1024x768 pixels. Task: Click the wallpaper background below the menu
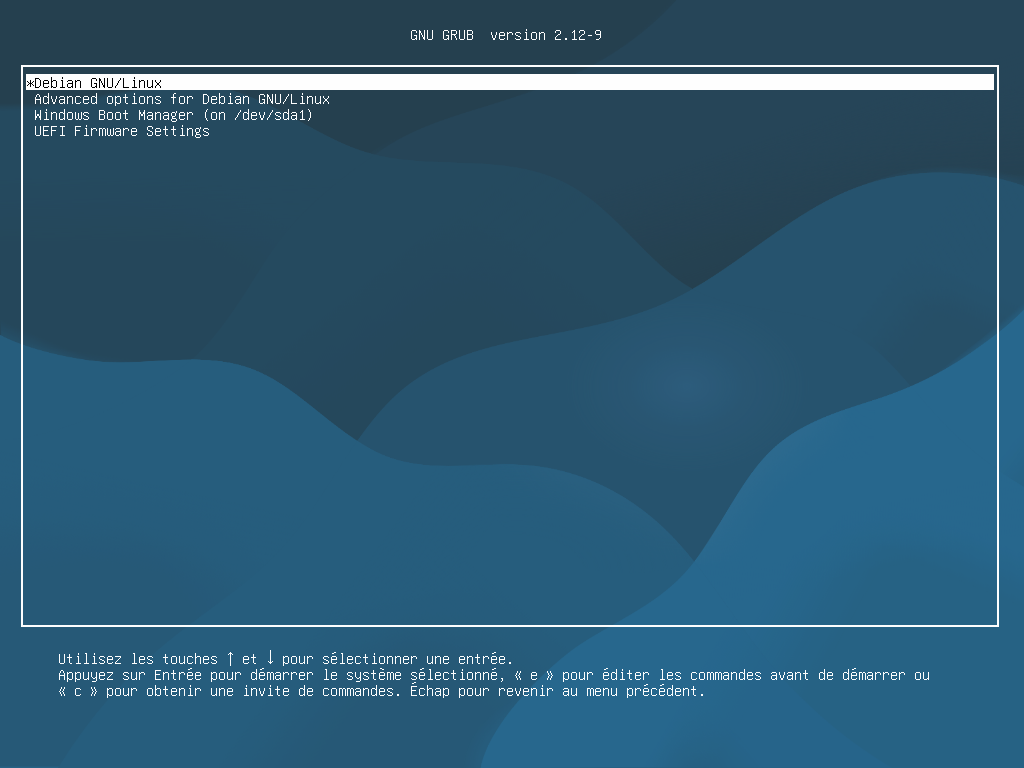[512, 740]
